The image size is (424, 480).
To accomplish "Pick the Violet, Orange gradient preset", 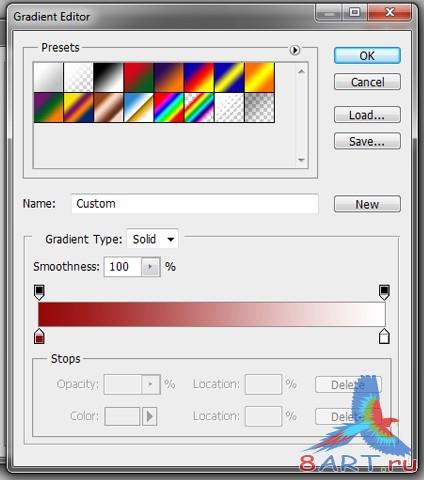I will (169, 77).
